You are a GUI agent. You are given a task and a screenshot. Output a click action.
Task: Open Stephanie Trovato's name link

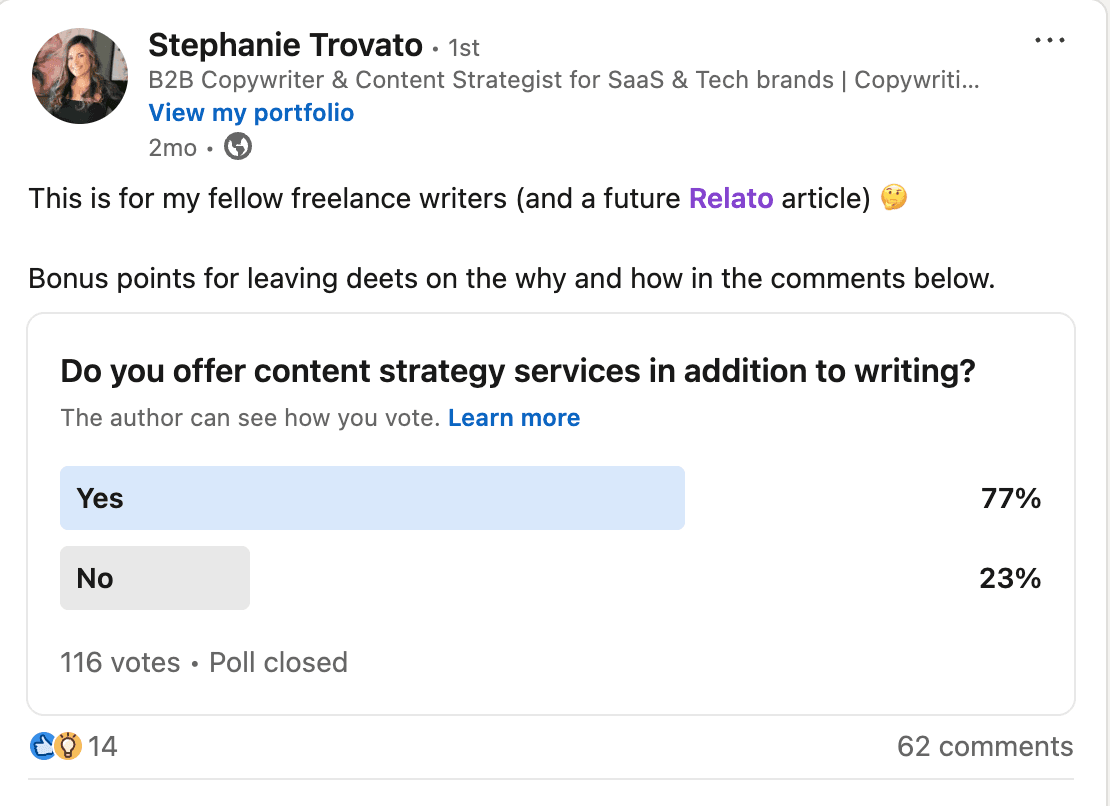point(285,45)
